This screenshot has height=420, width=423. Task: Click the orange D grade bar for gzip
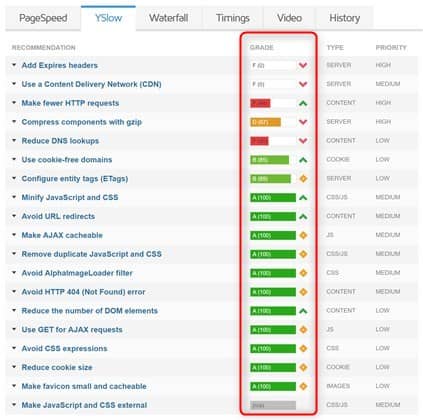(x=266, y=122)
